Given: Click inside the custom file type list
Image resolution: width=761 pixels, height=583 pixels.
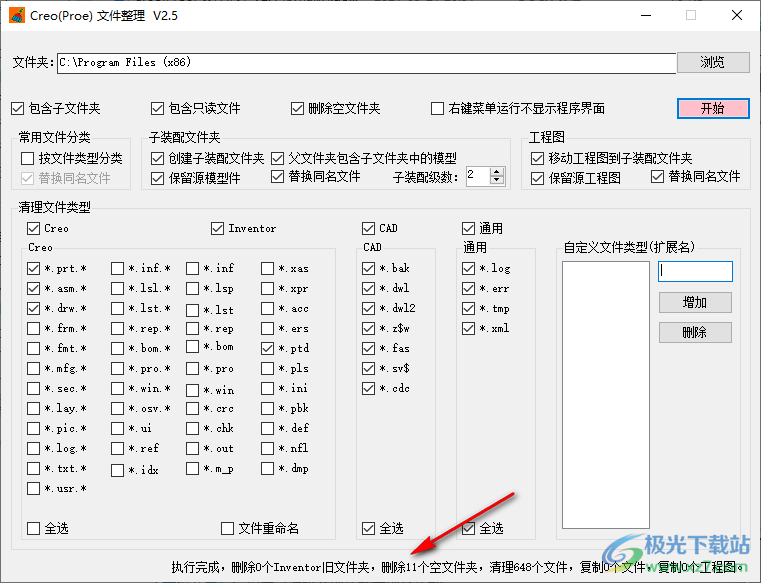Looking at the screenshot, I should tap(606, 395).
